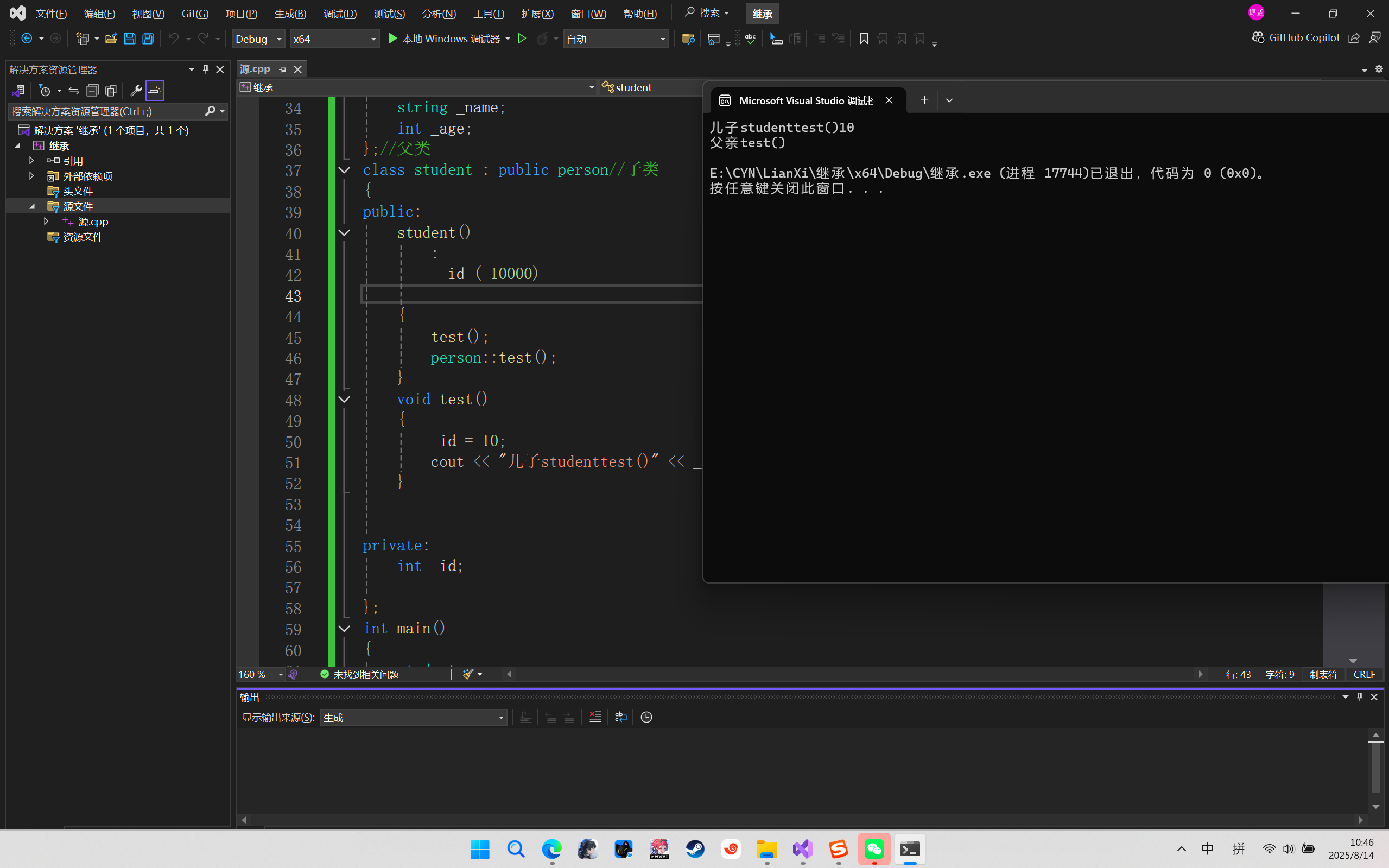
Task: Toggle pin on 源.cpp tab
Action: [x=282, y=69]
